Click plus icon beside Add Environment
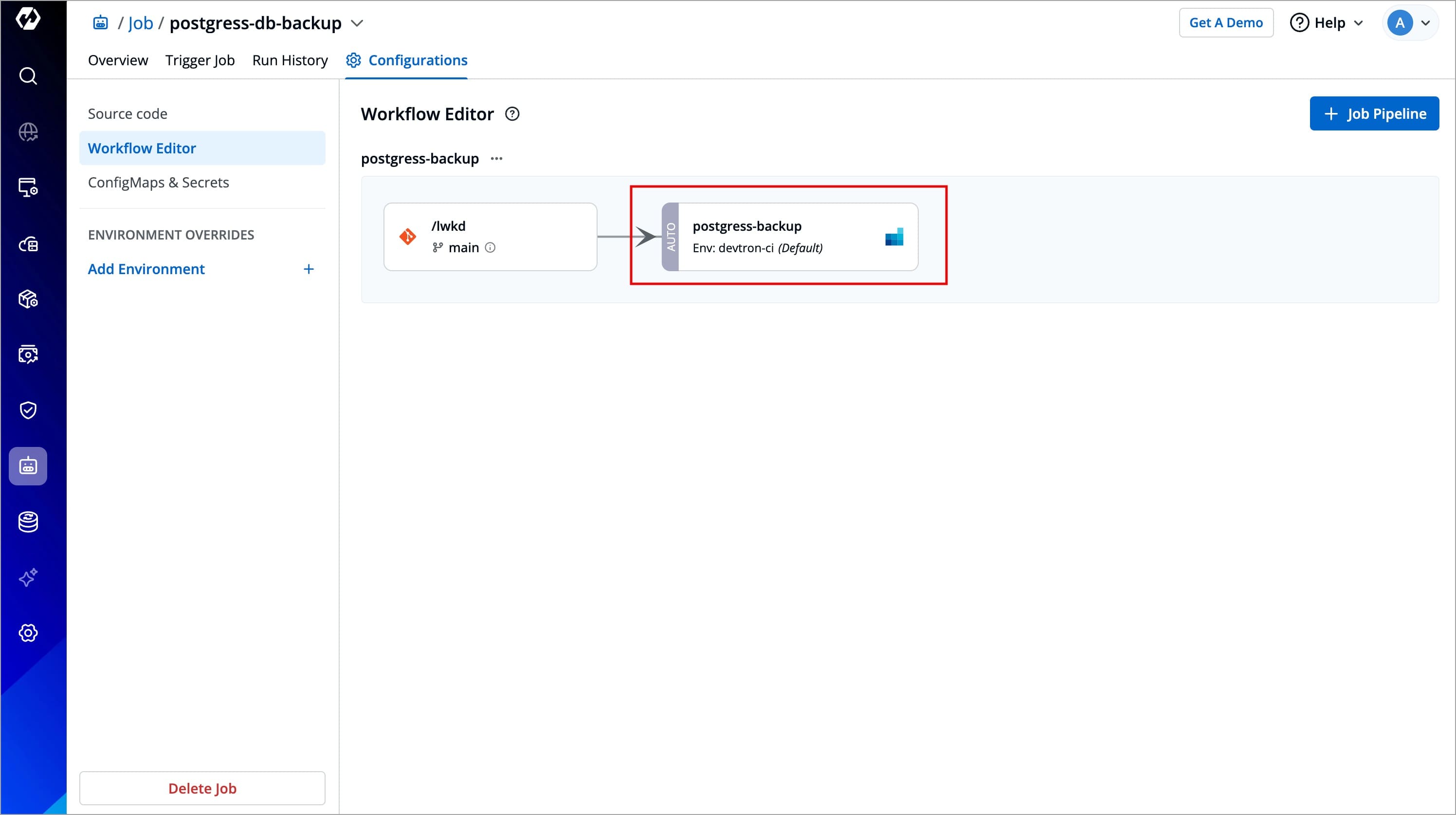 309,269
